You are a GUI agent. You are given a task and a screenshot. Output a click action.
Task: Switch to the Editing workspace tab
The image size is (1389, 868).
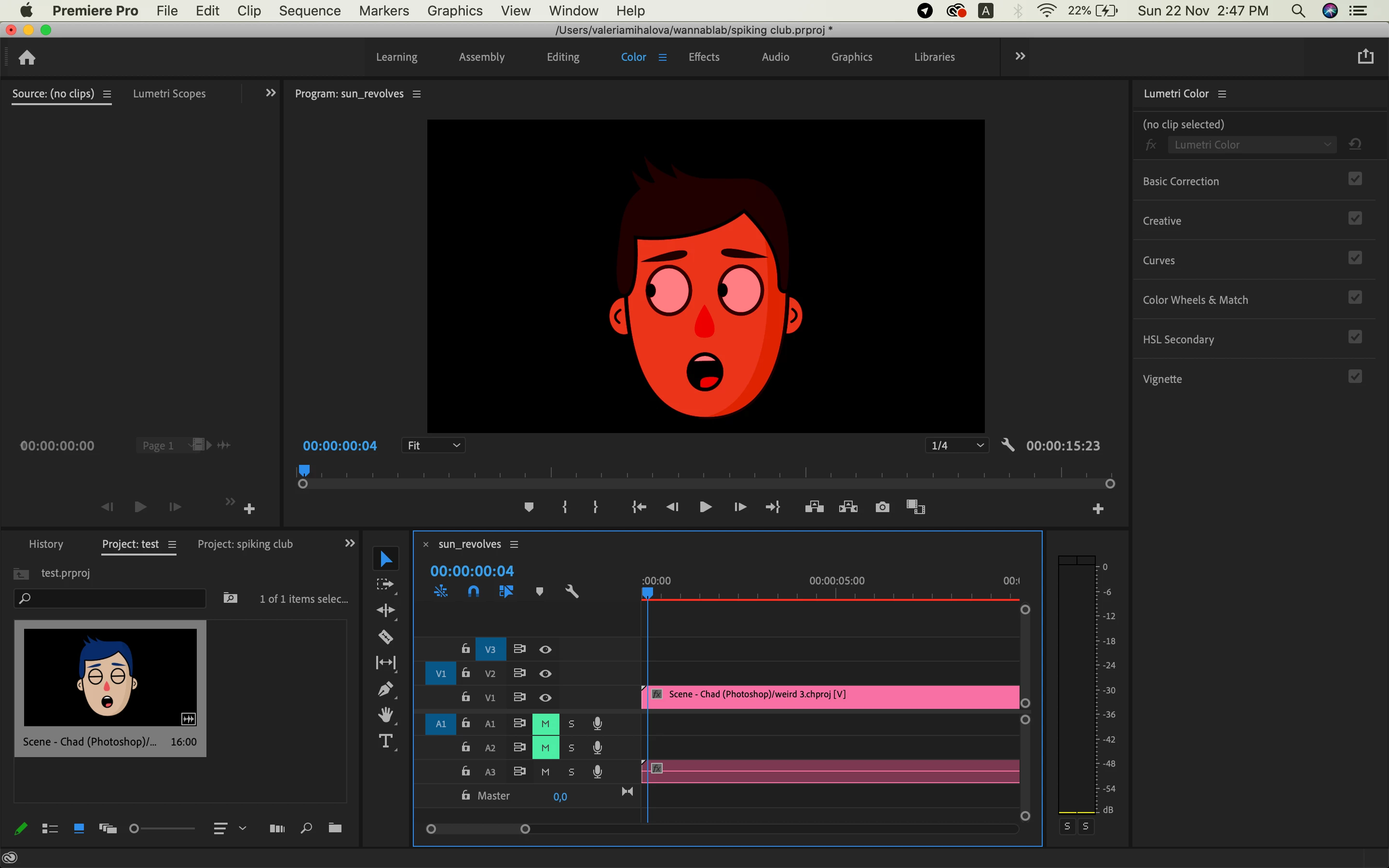[562, 57]
